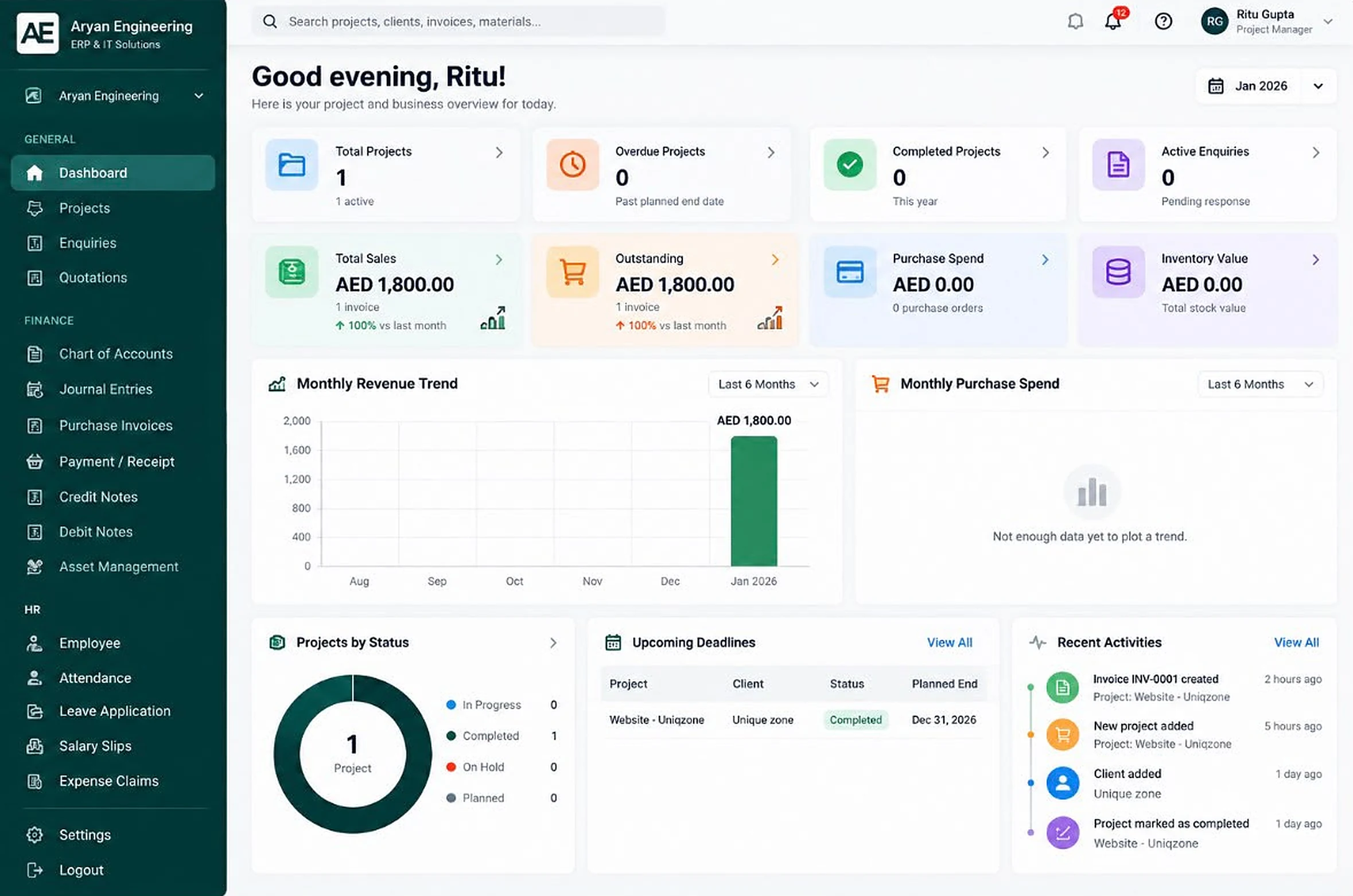Click the Outstanding cart icon
Screen dimensions: 1353x896
pos(573,272)
